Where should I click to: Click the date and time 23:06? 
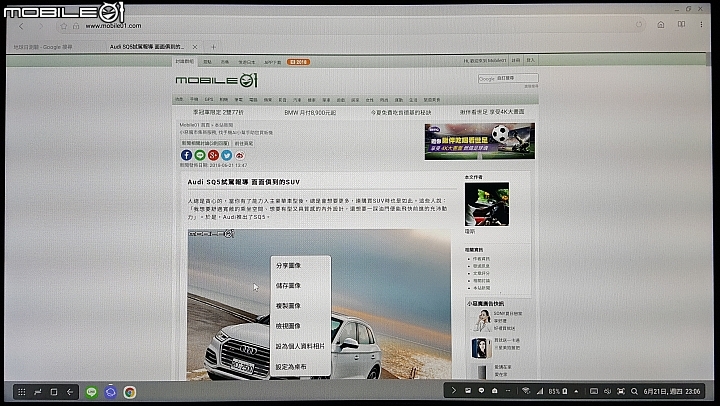tap(672, 391)
